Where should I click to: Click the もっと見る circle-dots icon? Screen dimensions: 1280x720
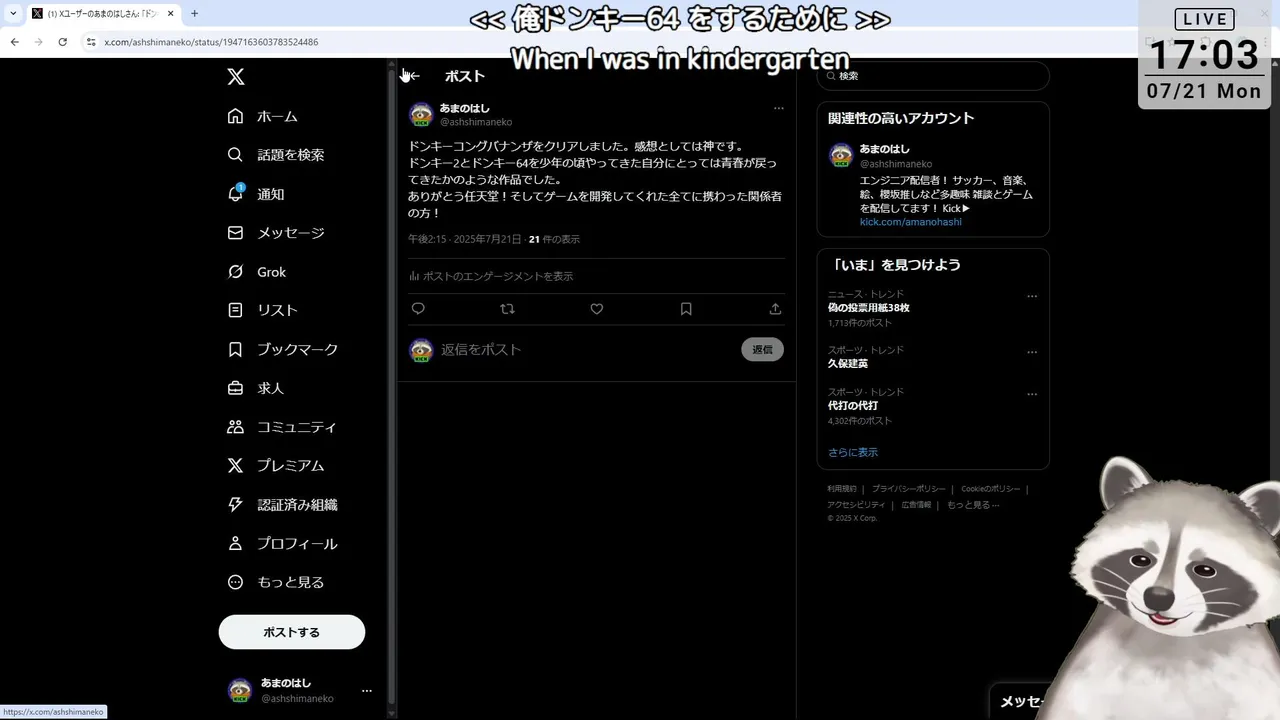(x=235, y=582)
